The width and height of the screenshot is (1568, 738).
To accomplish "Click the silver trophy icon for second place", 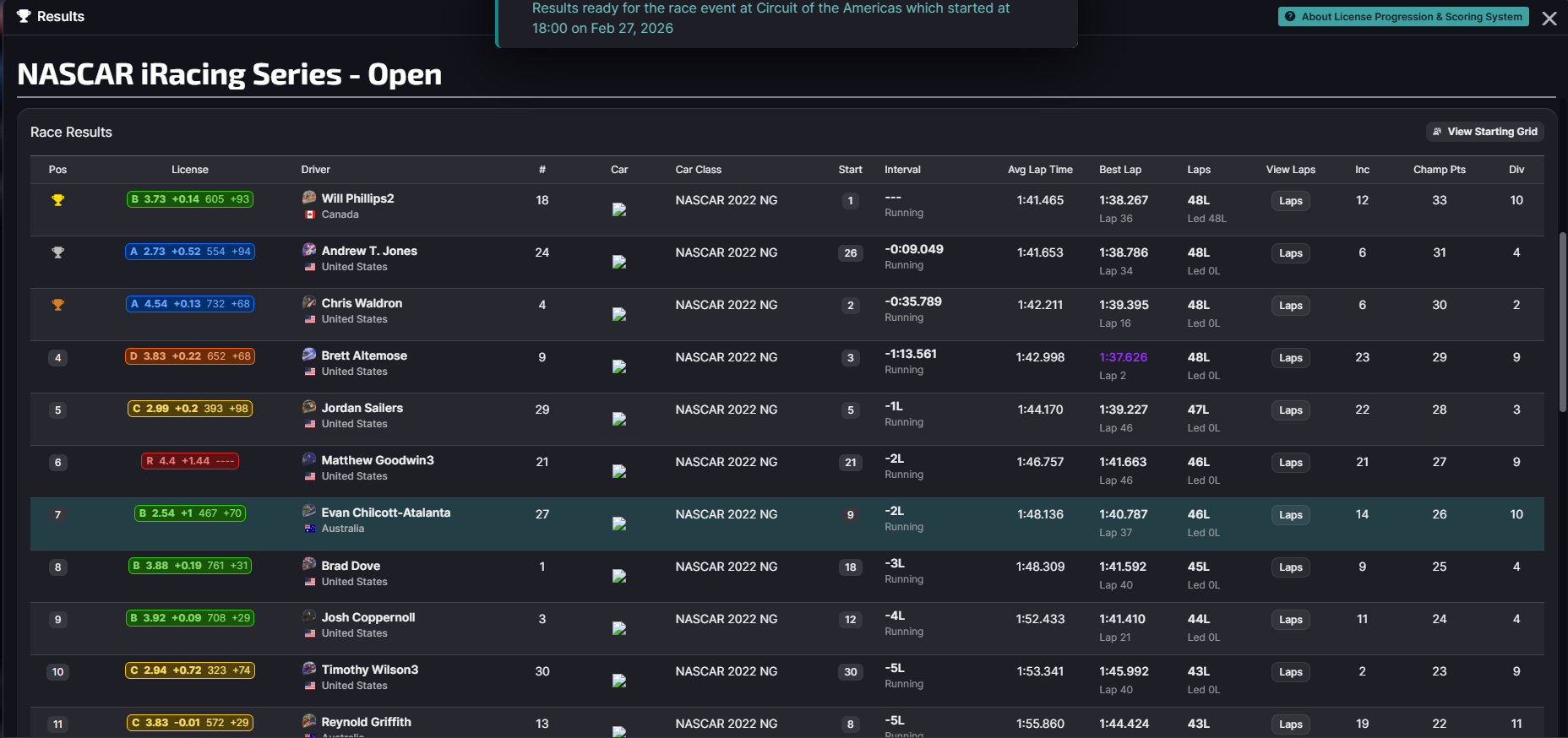I will pyautogui.click(x=57, y=252).
